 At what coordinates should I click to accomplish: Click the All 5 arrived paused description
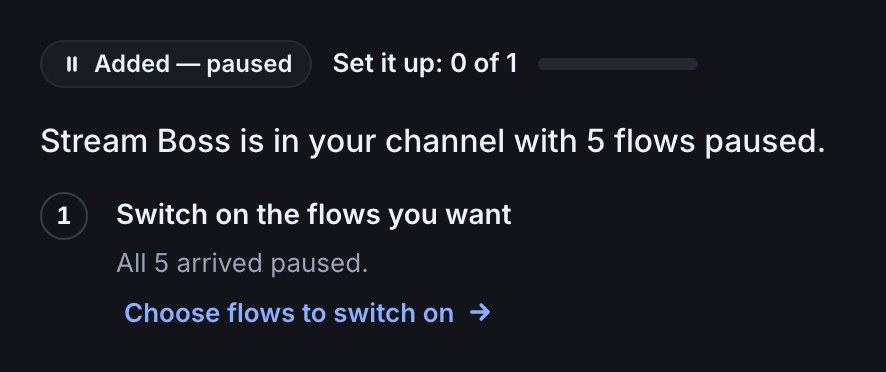242,263
